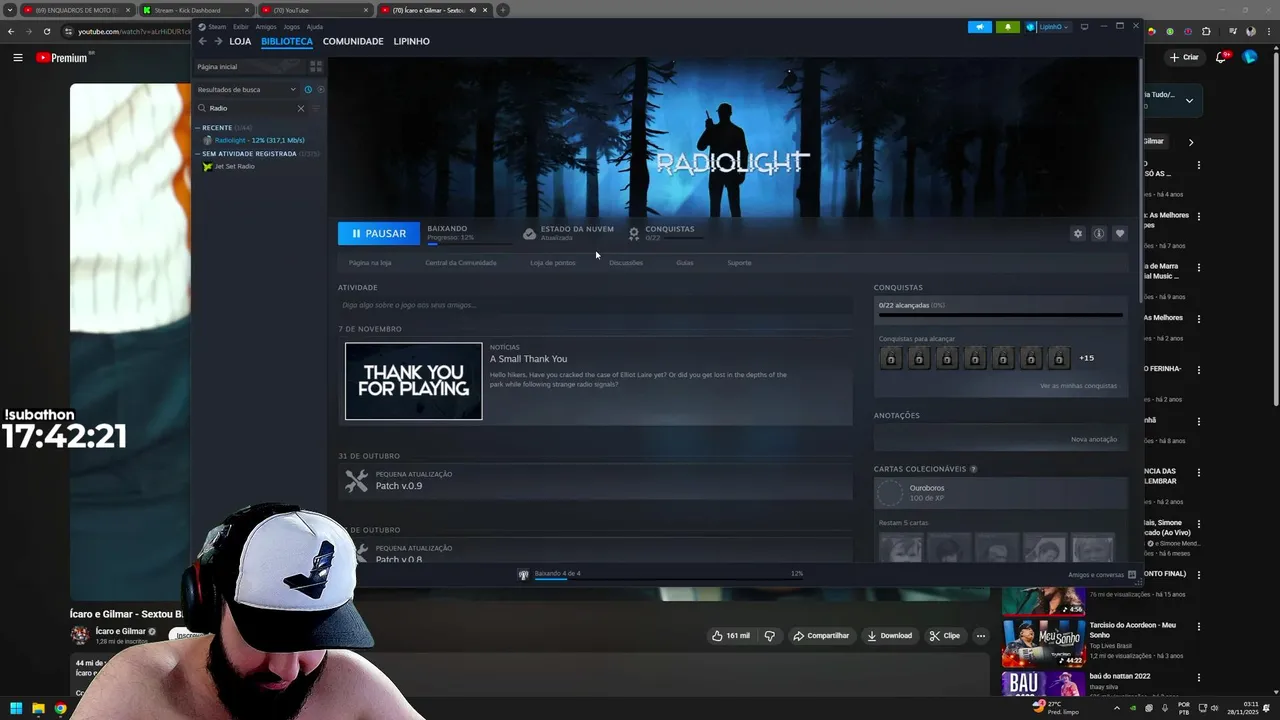Pause the Radiolight download
This screenshot has height=720, width=1280.
(x=378, y=233)
